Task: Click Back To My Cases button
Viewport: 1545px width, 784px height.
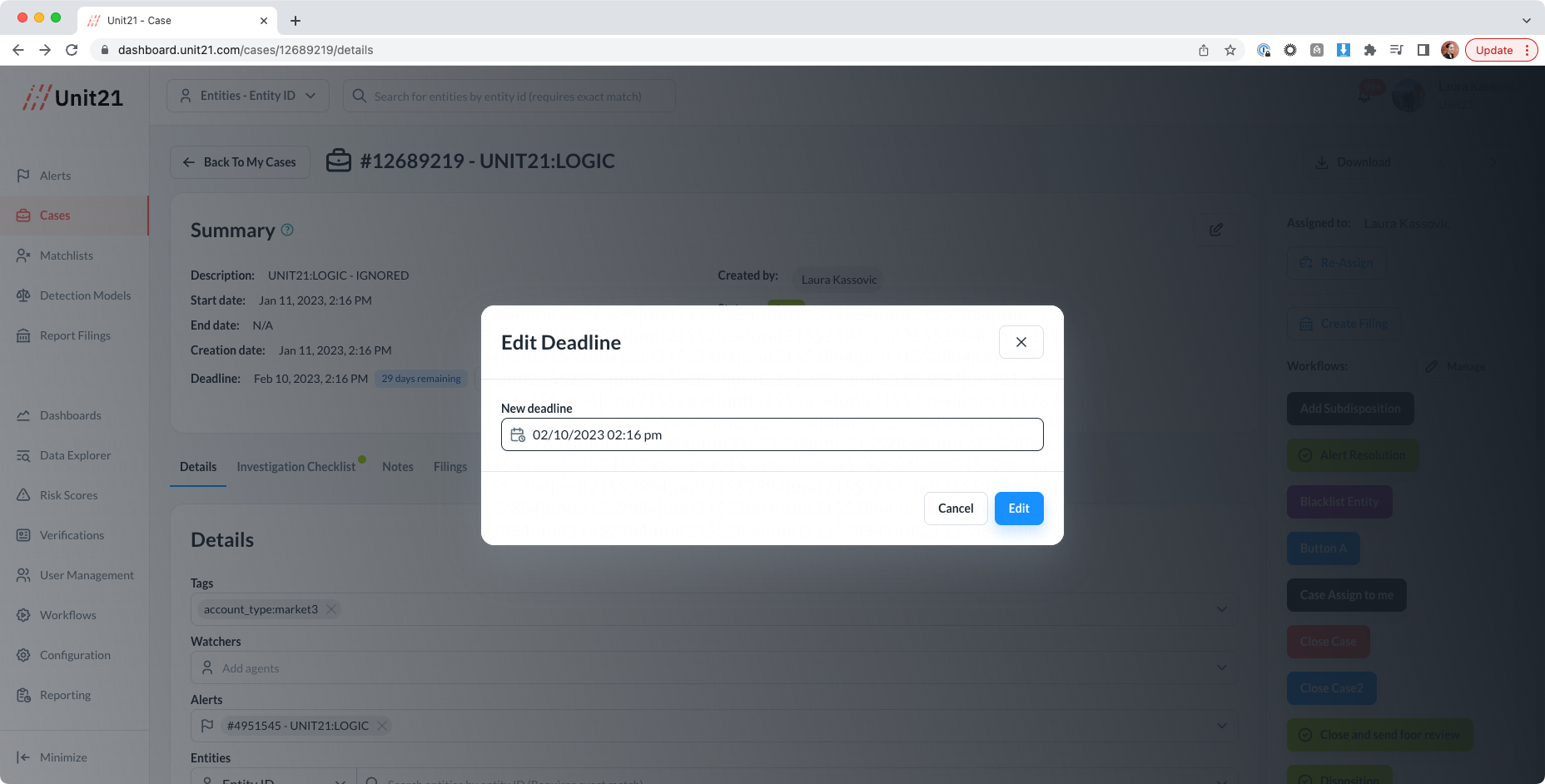Action: (240, 162)
